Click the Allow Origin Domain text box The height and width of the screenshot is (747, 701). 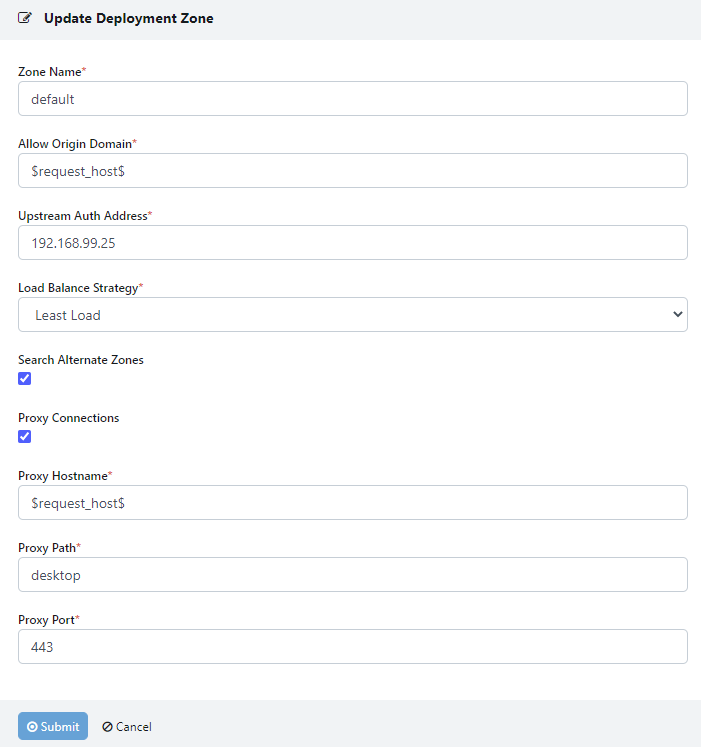point(352,171)
